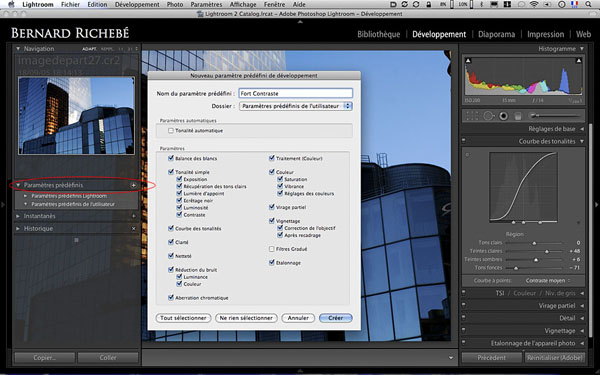
Task: Click the tone curve target adjustment tool
Action: [467, 155]
